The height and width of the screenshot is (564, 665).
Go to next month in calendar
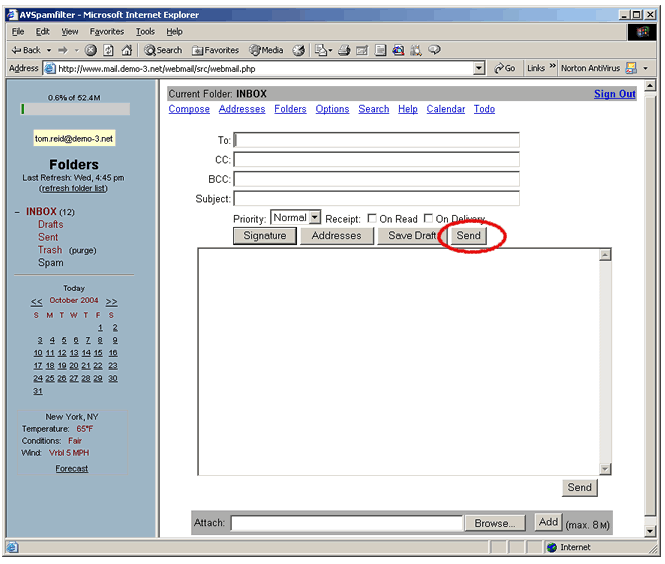click(111, 301)
